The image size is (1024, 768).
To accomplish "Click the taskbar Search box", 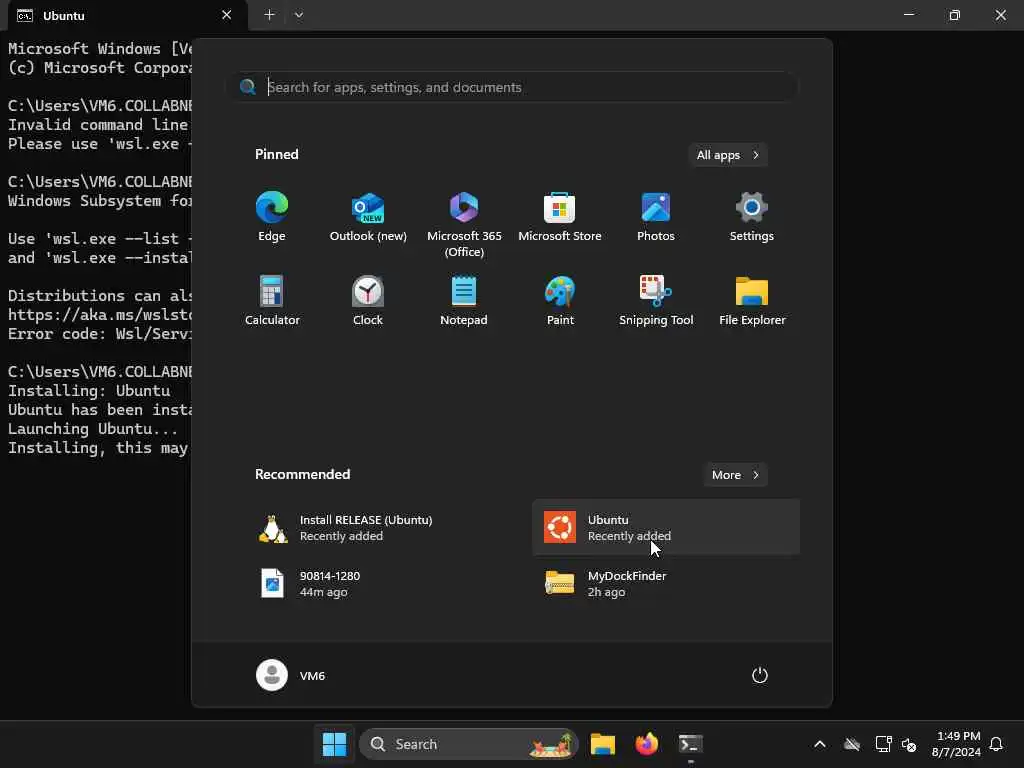I will pyautogui.click(x=469, y=744).
